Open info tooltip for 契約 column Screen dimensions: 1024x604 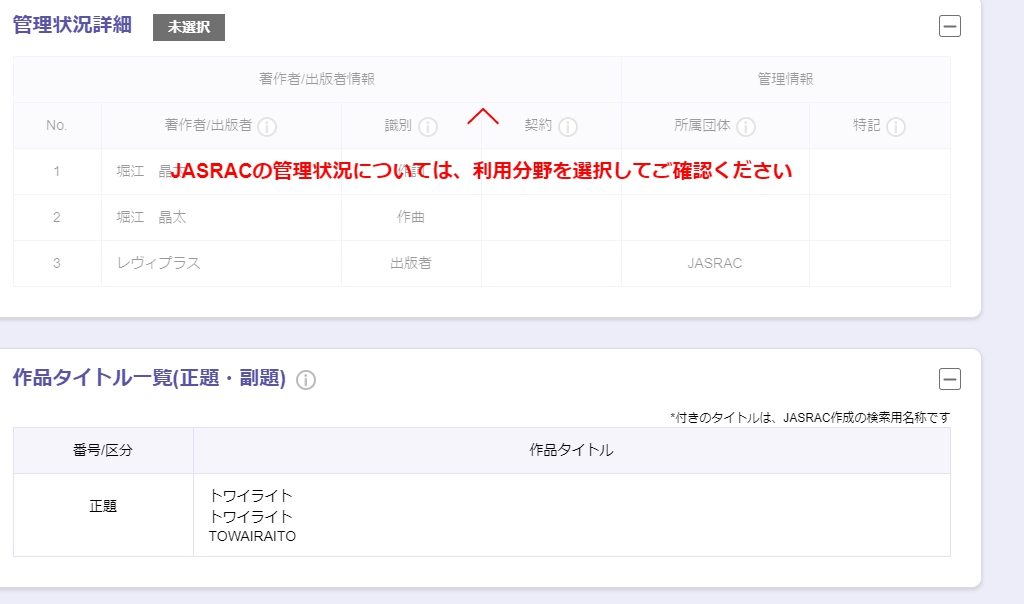(568, 127)
